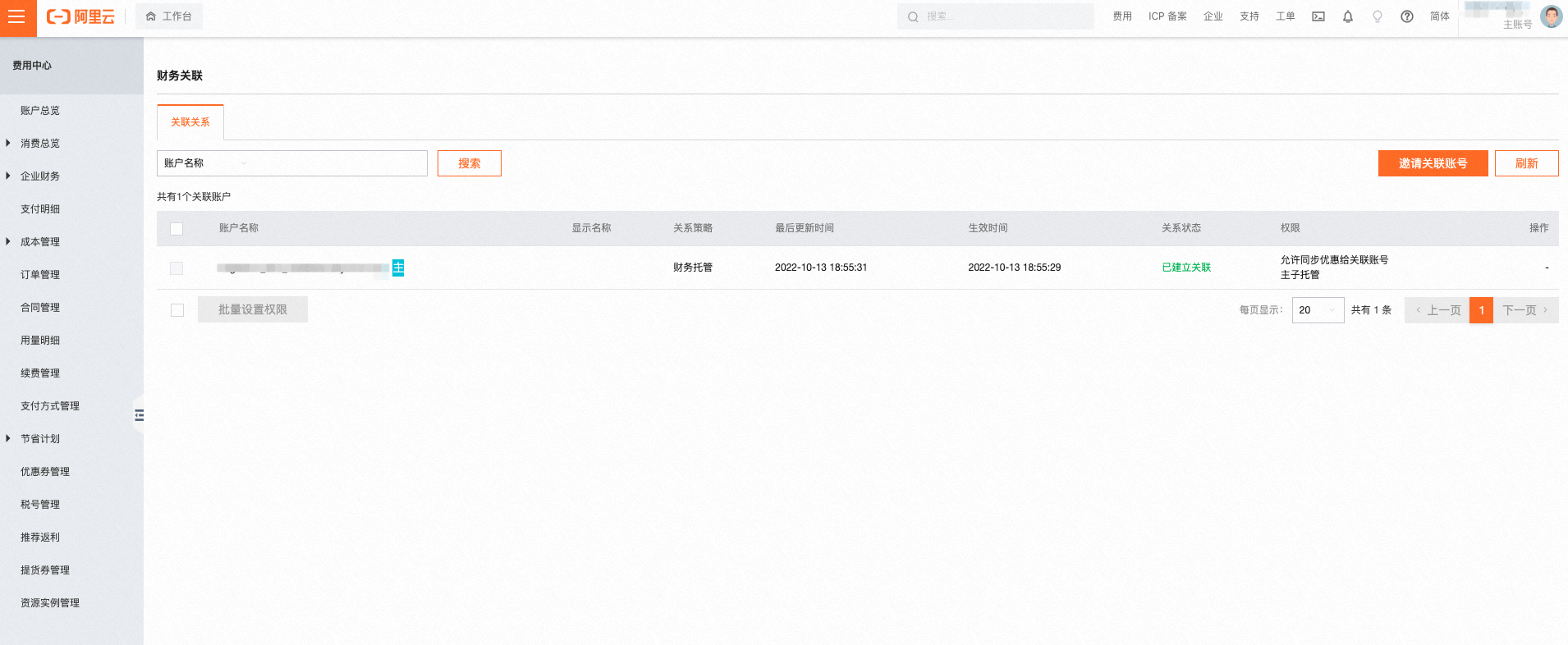This screenshot has height=645, width=1568.
Task: Open 税号管理 in sidebar
Action: pos(40,505)
